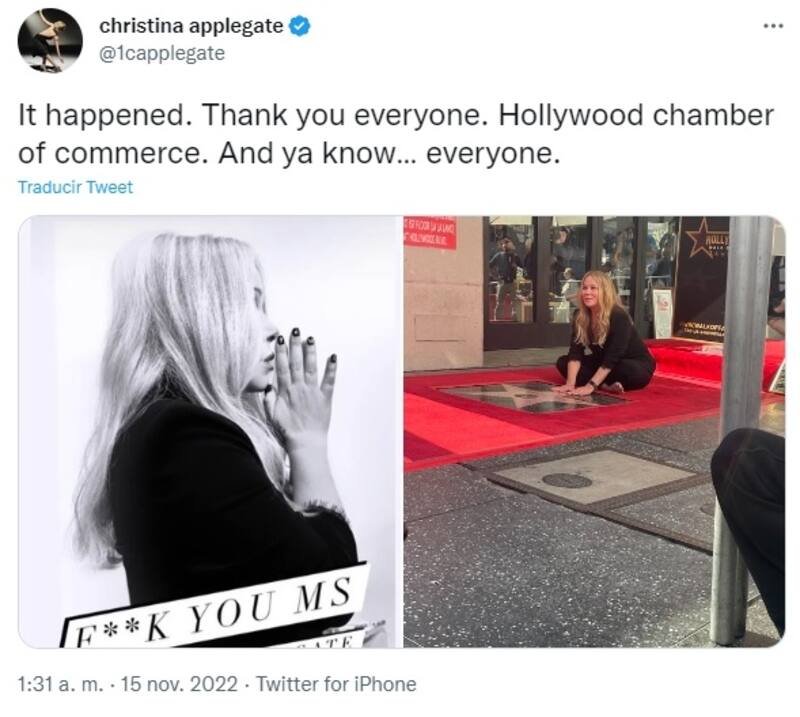The height and width of the screenshot is (717, 800).
Task: Open the three-dot more options menu
Action: (x=773, y=25)
